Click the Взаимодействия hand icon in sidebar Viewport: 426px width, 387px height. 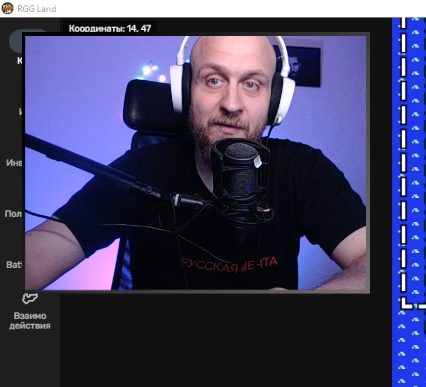[30, 298]
